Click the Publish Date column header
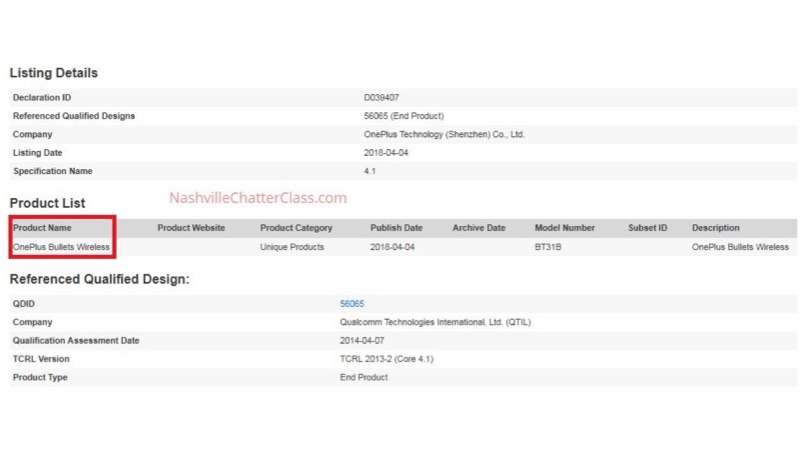 [x=396, y=228]
